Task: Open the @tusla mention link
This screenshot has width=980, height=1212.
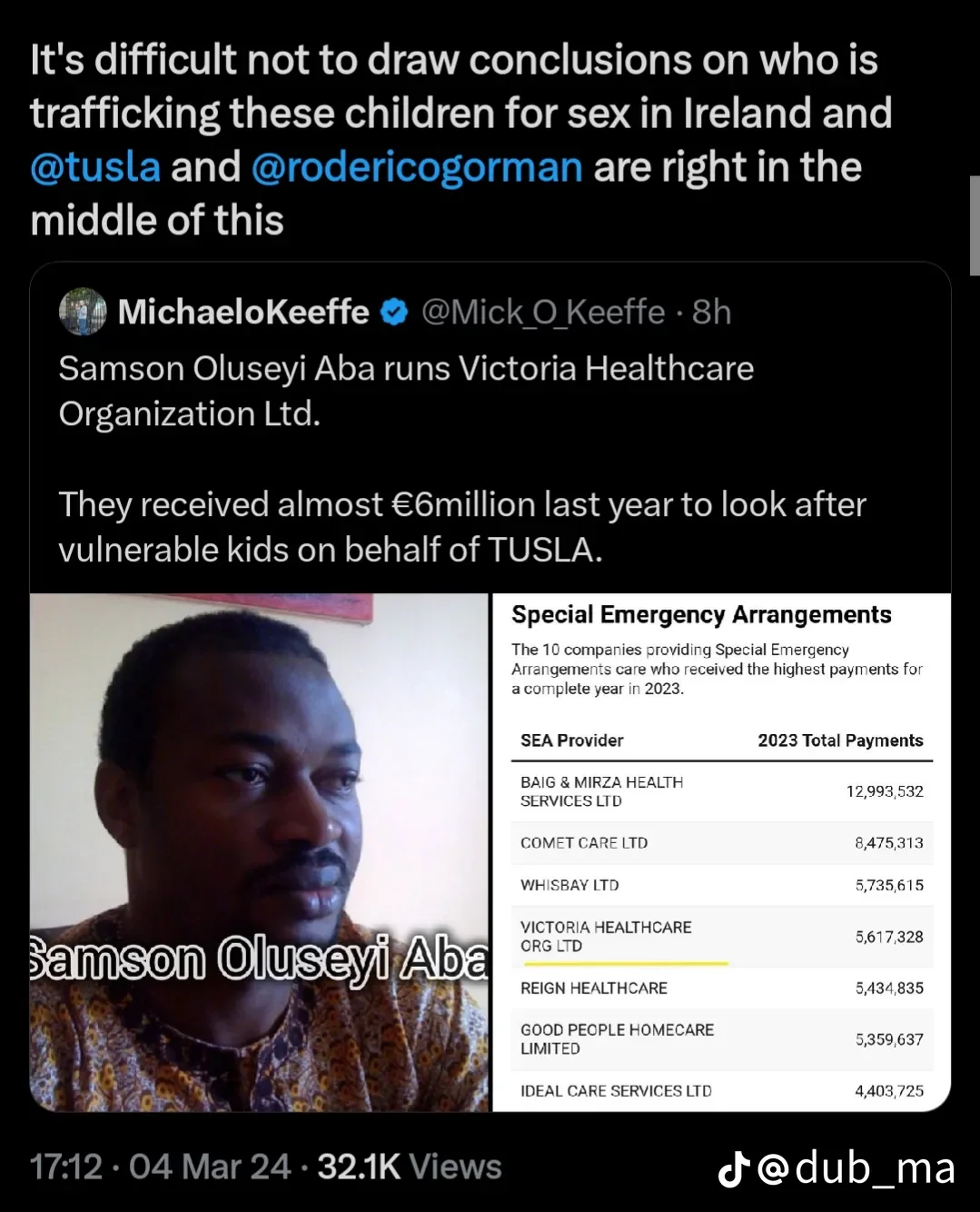Action: (95, 167)
